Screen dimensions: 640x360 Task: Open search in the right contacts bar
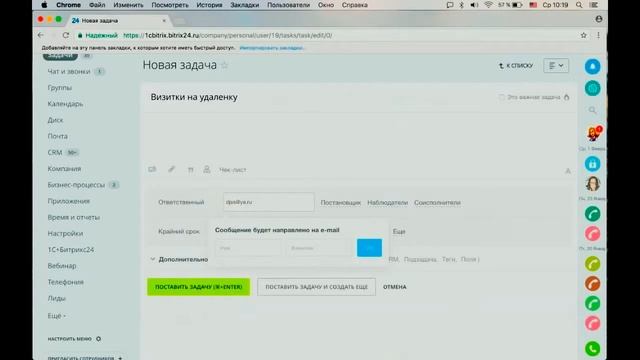592,110
